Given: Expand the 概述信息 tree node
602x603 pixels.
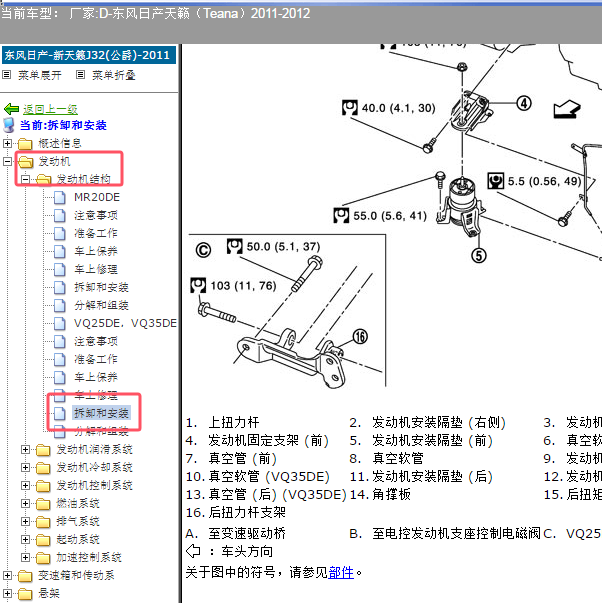Looking at the screenshot, I should pos(7,143).
